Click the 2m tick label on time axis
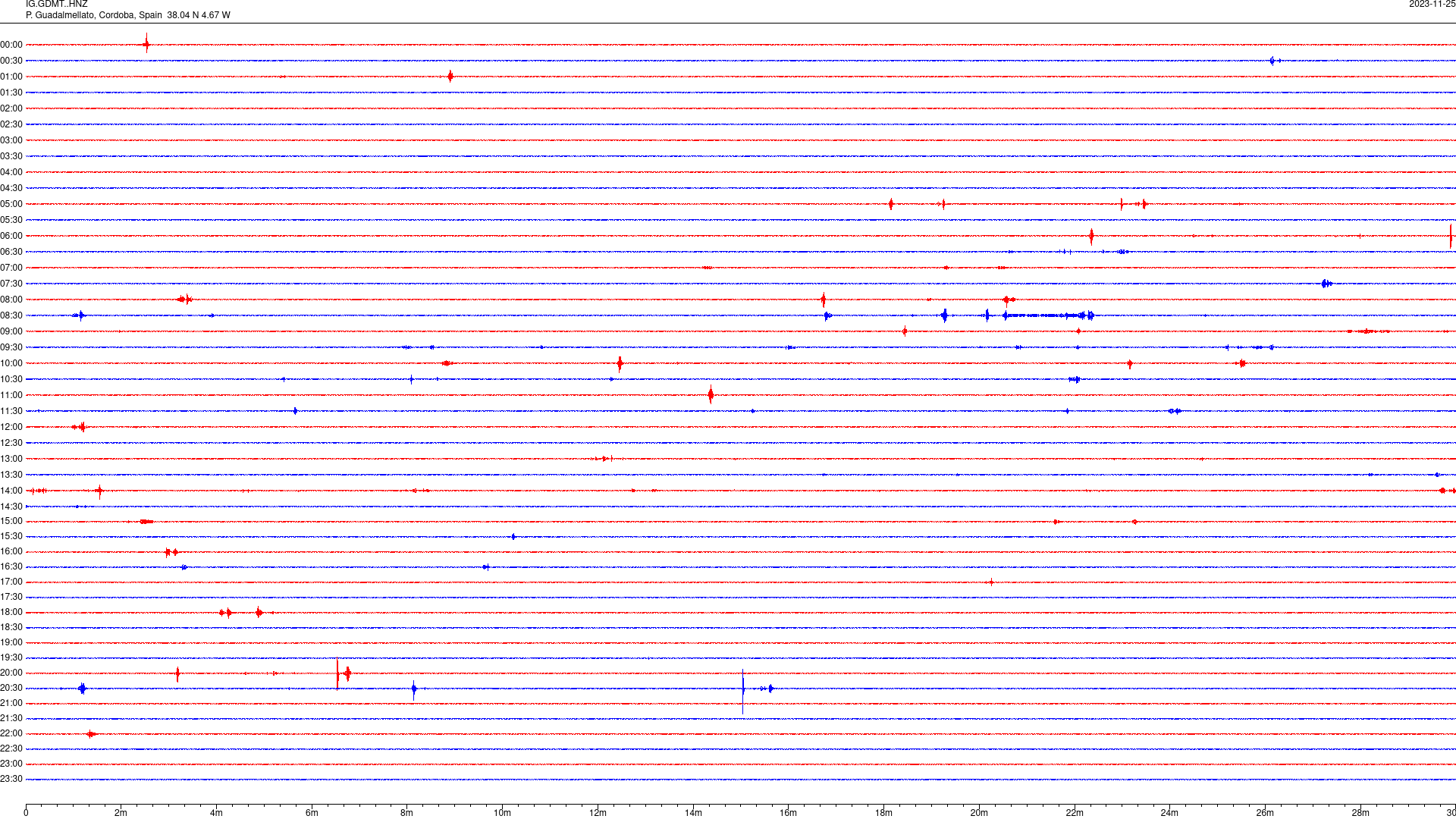Image resolution: width=1456 pixels, height=819 pixels. 121,813
